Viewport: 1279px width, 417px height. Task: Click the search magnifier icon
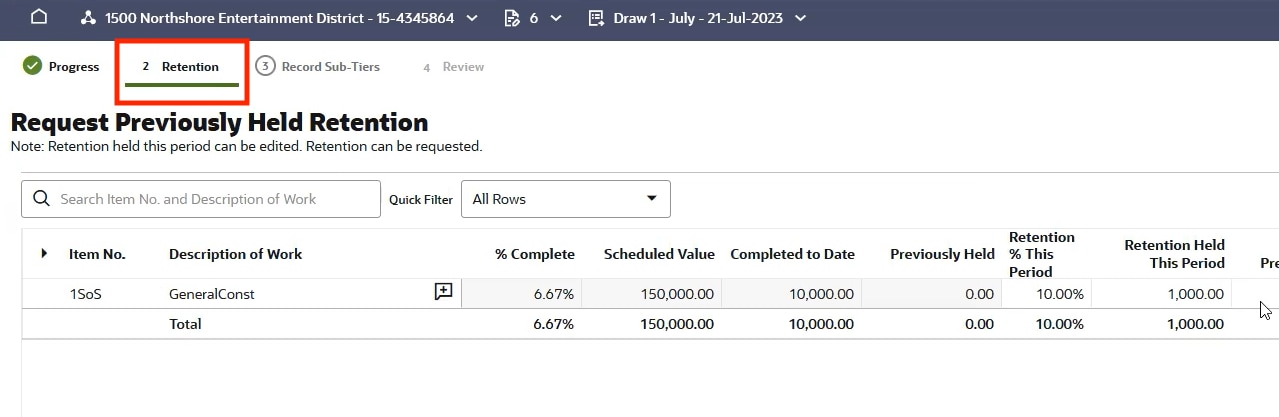tap(42, 199)
